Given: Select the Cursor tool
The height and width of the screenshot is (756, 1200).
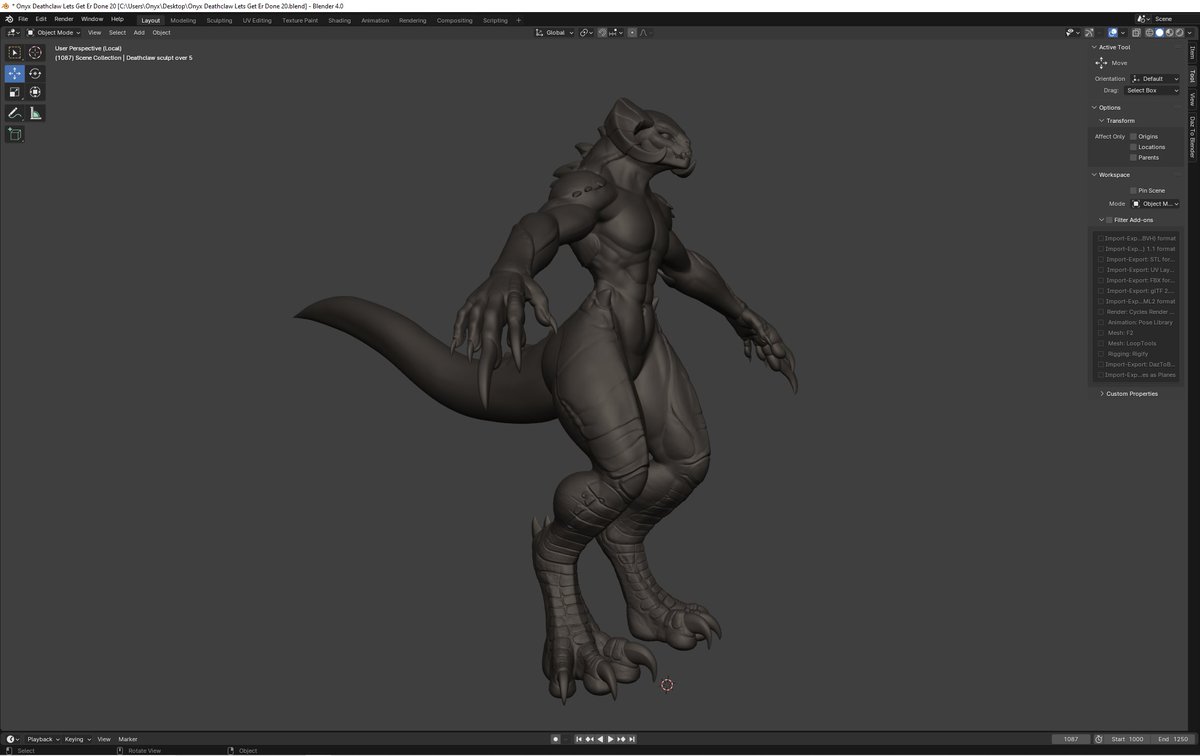Looking at the screenshot, I should [x=35, y=52].
